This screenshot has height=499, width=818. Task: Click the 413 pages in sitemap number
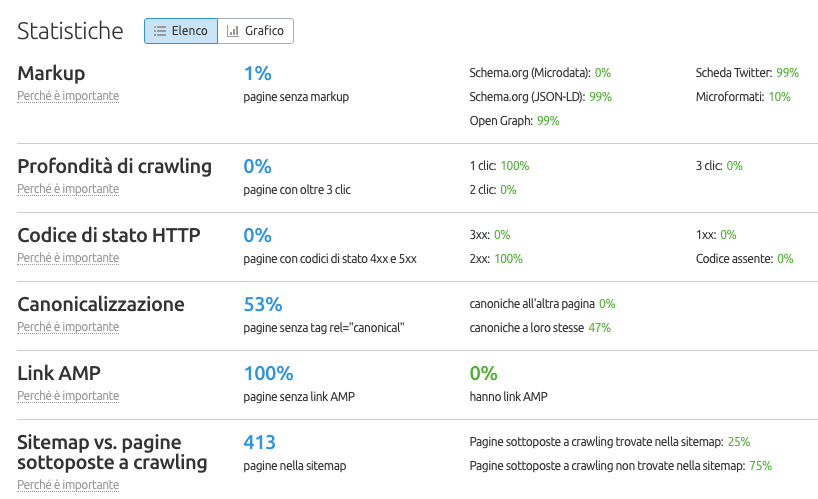pos(259,442)
